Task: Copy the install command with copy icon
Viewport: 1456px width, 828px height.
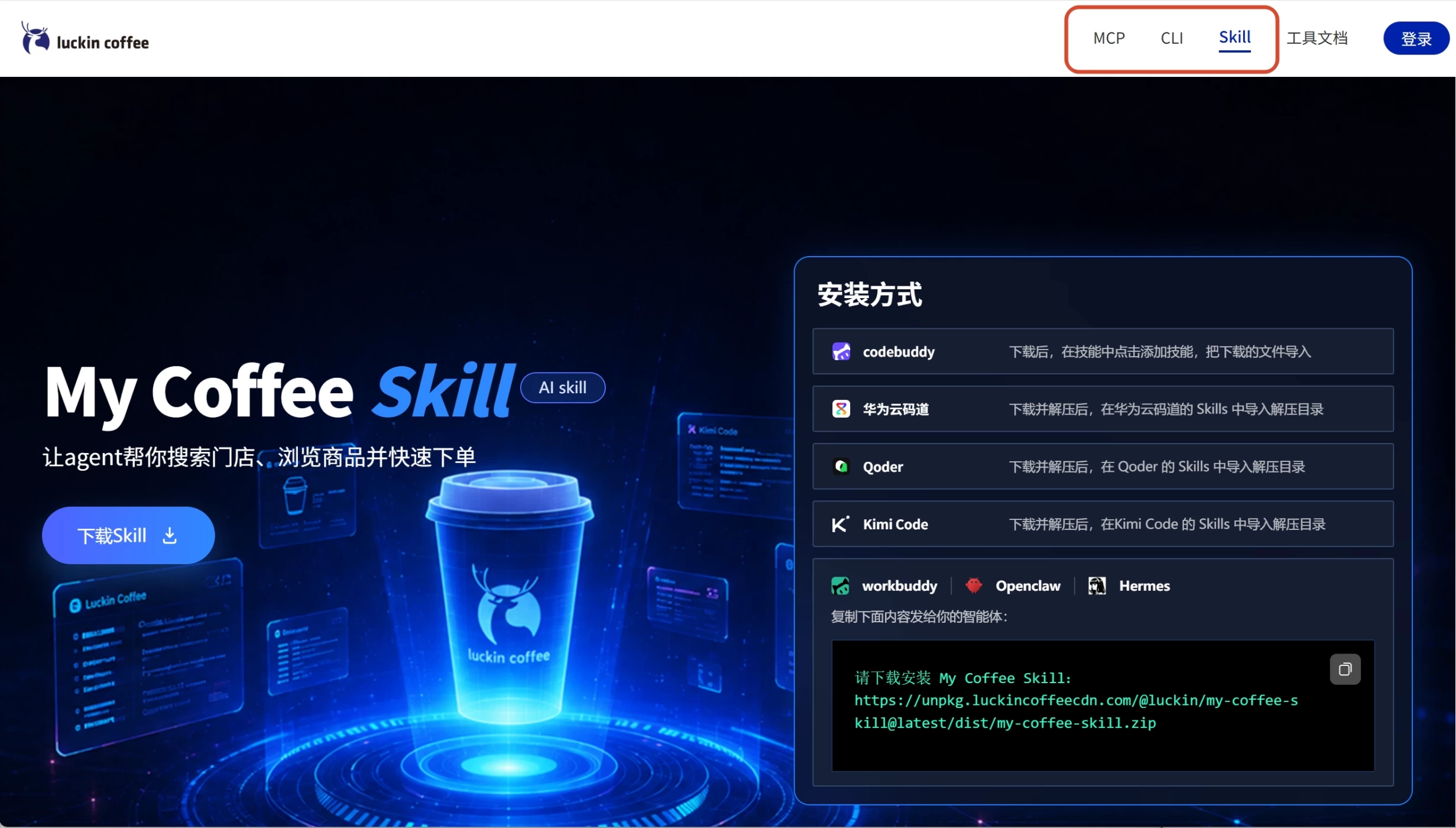Action: pyautogui.click(x=1345, y=669)
